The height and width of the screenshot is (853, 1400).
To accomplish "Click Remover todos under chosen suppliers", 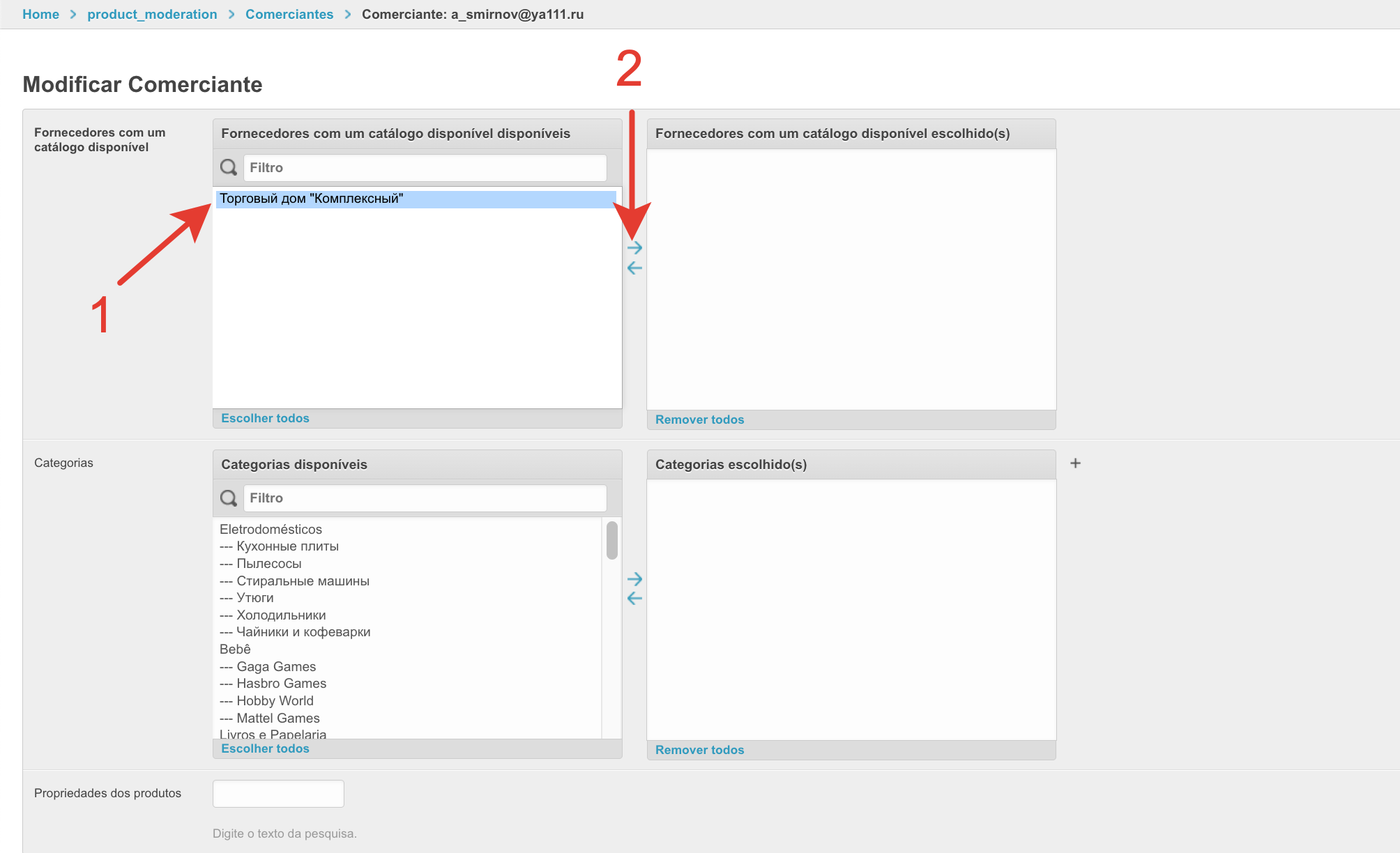I will (x=699, y=420).
